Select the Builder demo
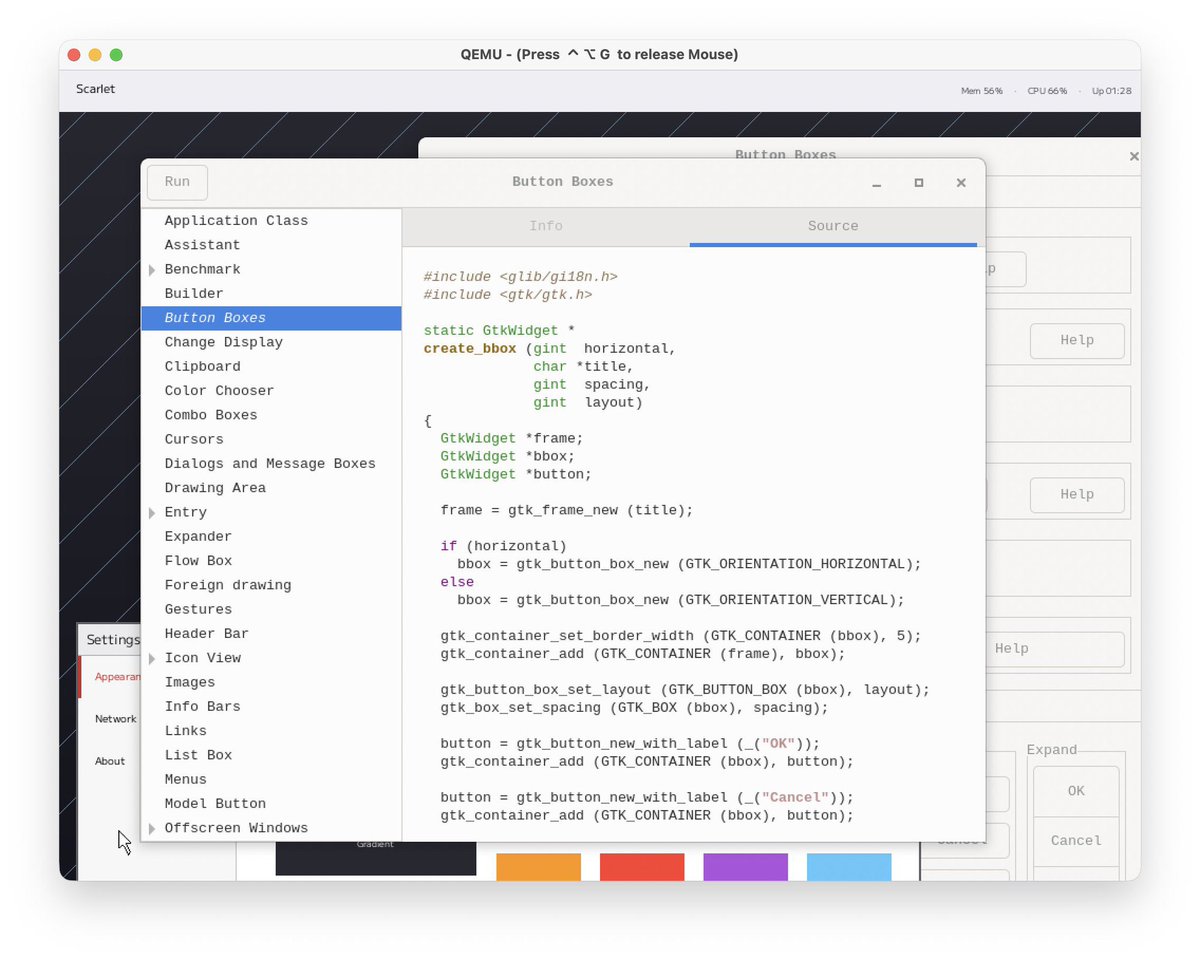Image resolution: width=1200 pixels, height=959 pixels. 271,294
